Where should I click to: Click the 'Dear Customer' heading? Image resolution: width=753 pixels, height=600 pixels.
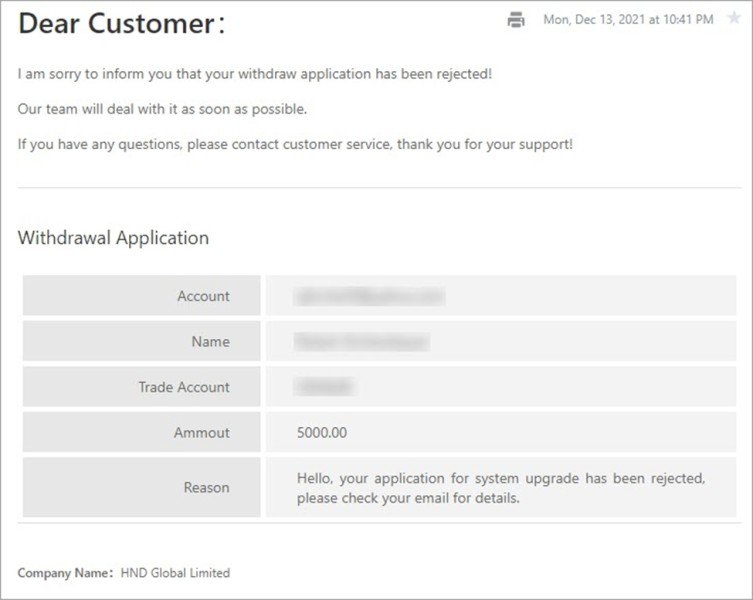click(x=121, y=24)
